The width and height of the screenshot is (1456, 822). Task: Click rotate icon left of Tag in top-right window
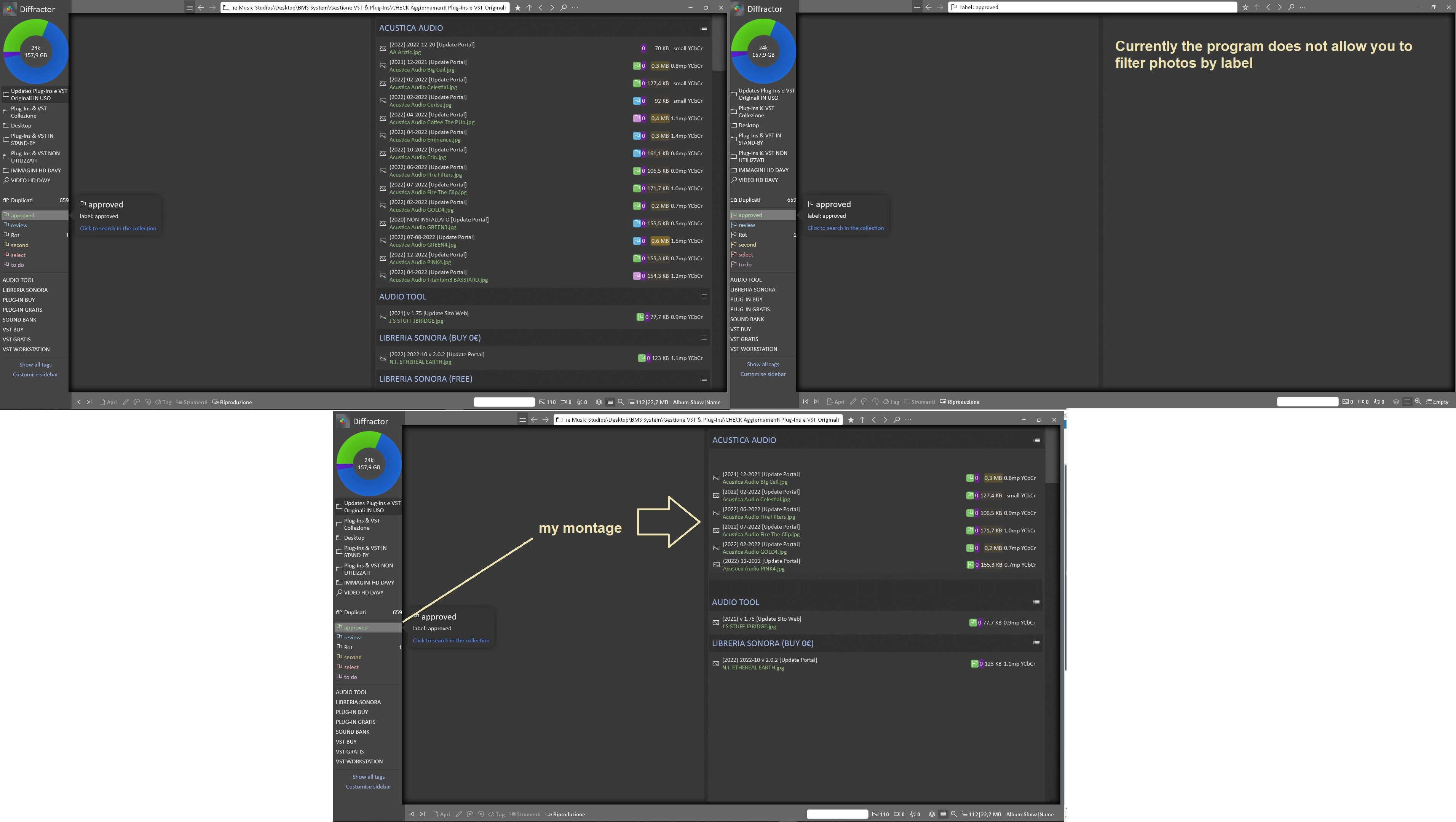(875, 402)
